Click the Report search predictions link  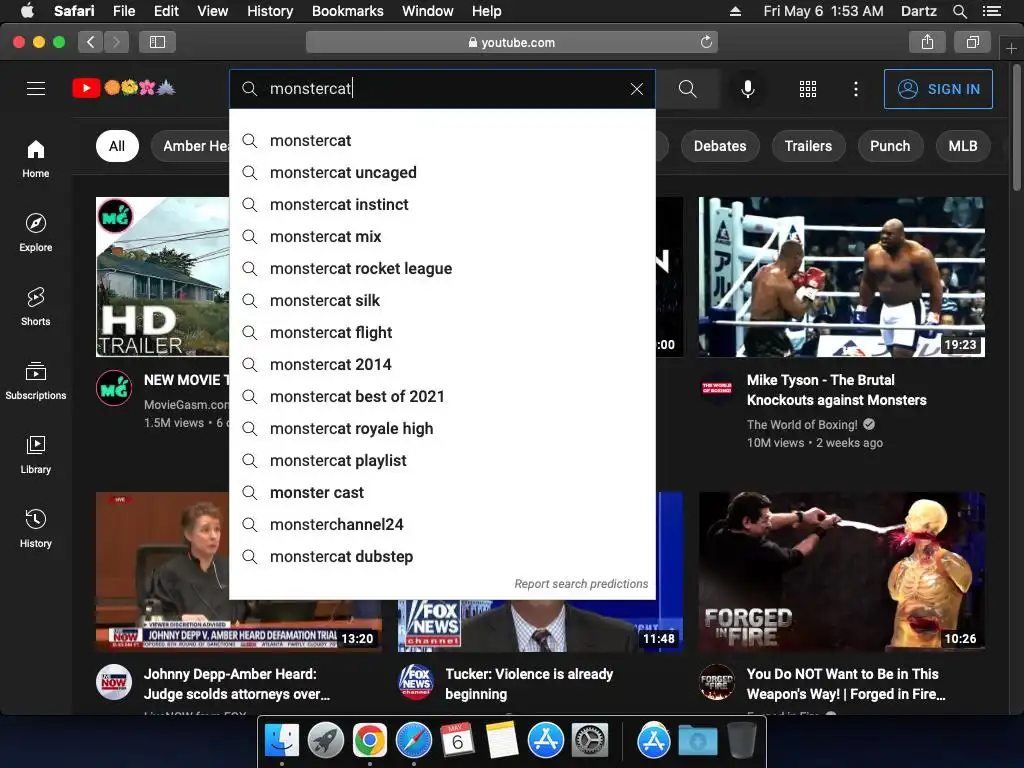coord(581,584)
